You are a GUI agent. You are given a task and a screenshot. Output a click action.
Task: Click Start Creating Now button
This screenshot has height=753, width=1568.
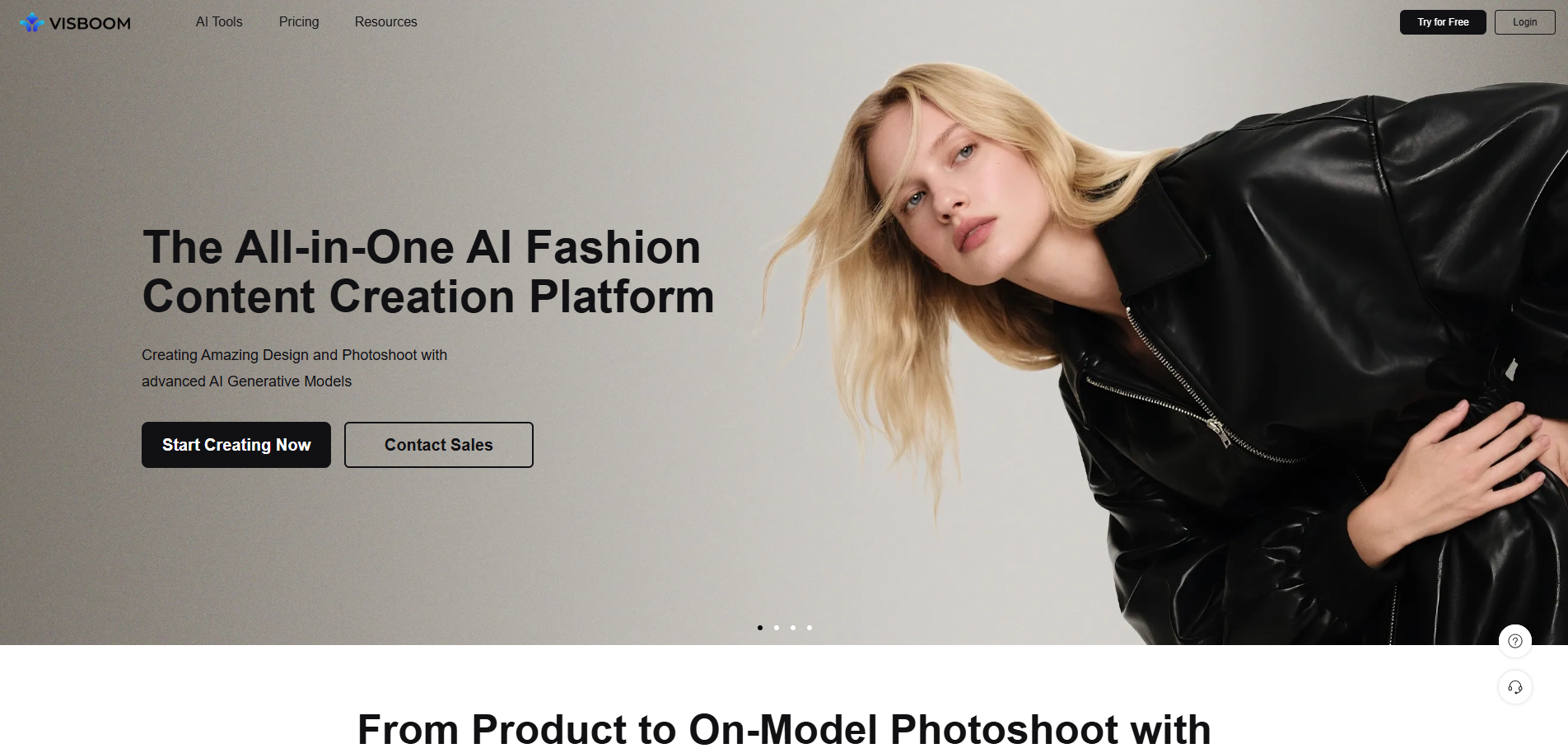236,445
